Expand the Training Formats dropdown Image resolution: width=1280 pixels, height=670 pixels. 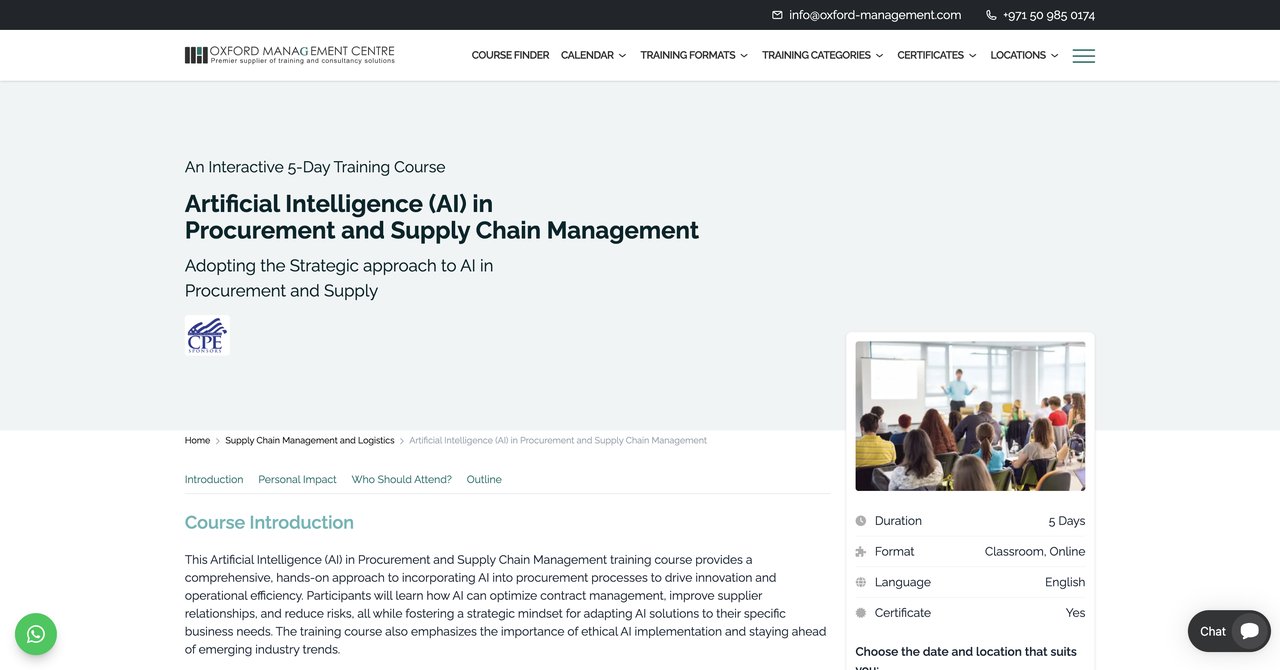tap(694, 55)
